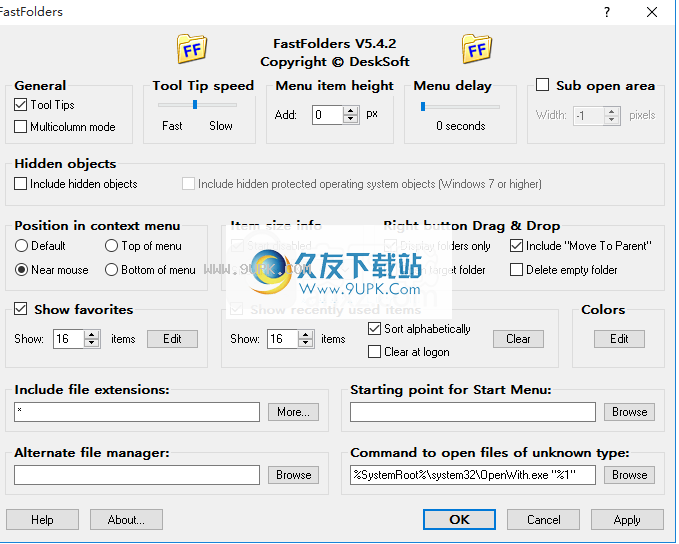This screenshot has height=544, width=679.
Task: Open the About... dialog
Action: 126,519
